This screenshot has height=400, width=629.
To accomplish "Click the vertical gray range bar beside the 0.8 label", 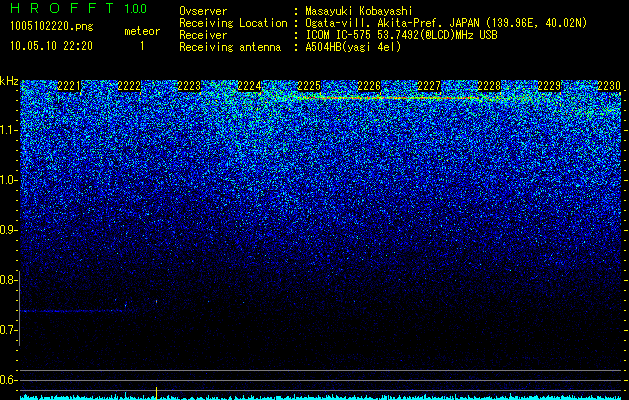I will click(x=19, y=308).
